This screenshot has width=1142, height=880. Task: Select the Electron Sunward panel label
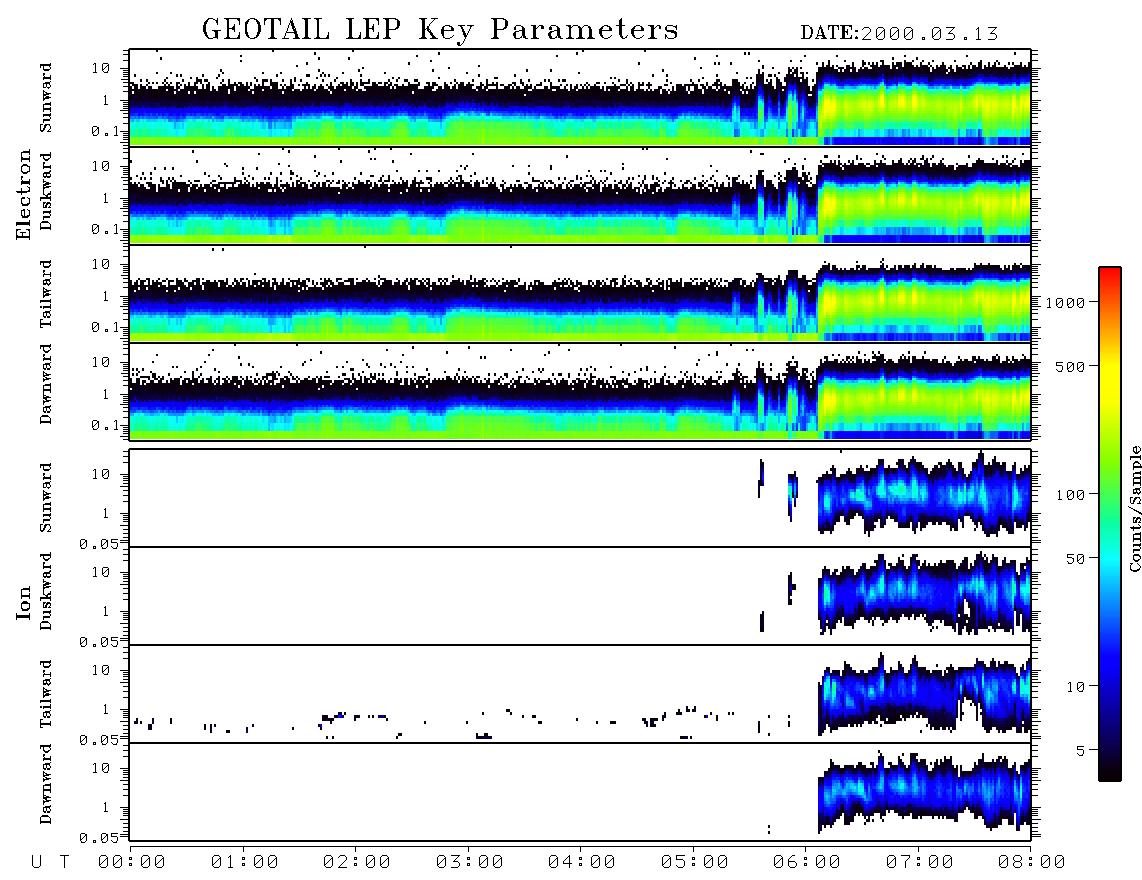[x=46, y=98]
